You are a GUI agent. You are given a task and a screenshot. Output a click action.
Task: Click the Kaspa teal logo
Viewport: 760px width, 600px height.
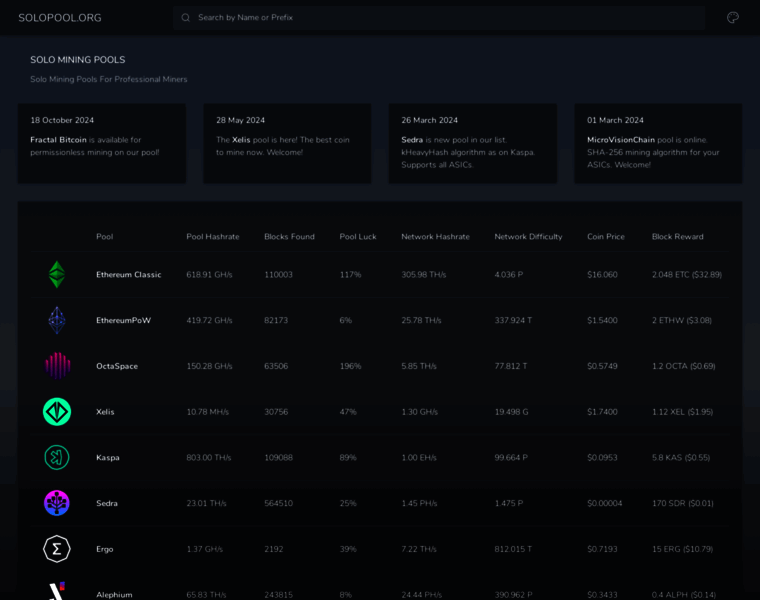[x=57, y=458]
